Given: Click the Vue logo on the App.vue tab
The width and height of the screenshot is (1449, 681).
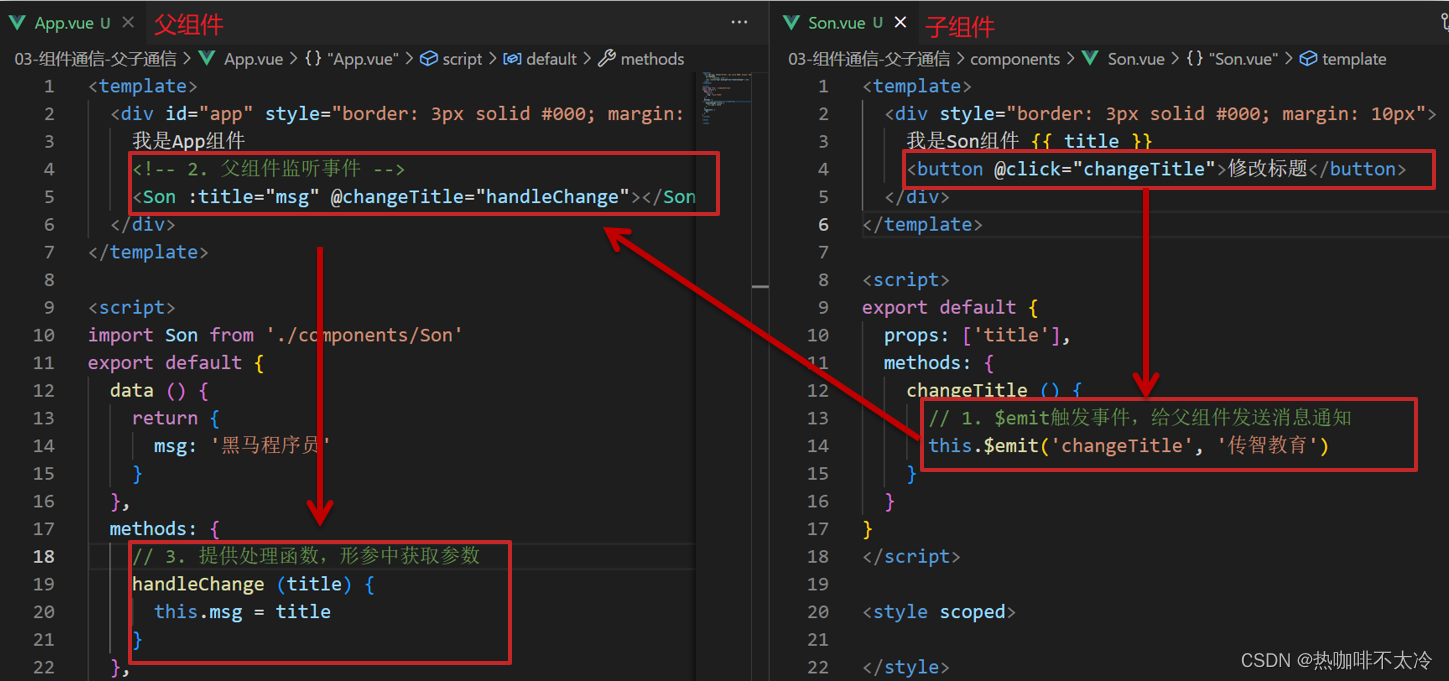Looking at the screenshot, I should pyautogui.click(x=17, y=22).
